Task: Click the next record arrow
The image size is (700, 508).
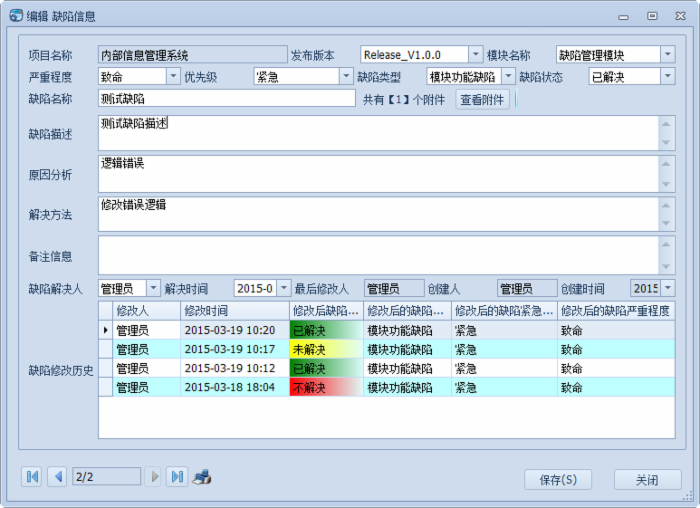Action: [x=154, y=477]
